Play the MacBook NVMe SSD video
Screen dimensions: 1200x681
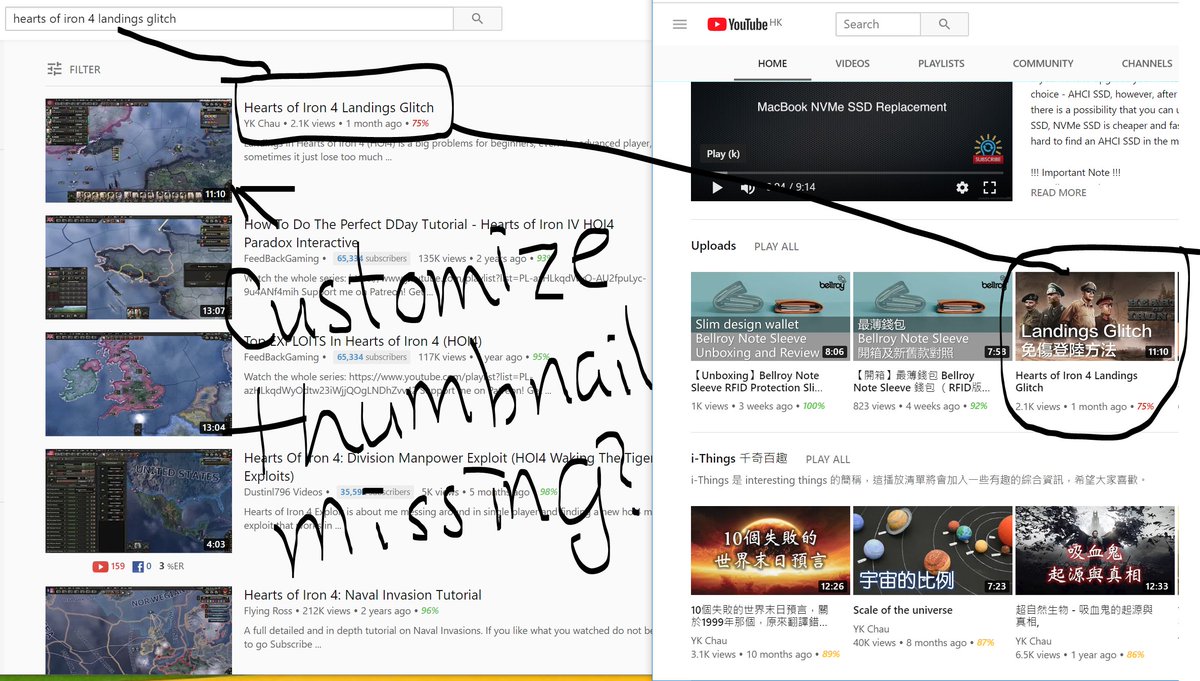click(x=717, y=187)
